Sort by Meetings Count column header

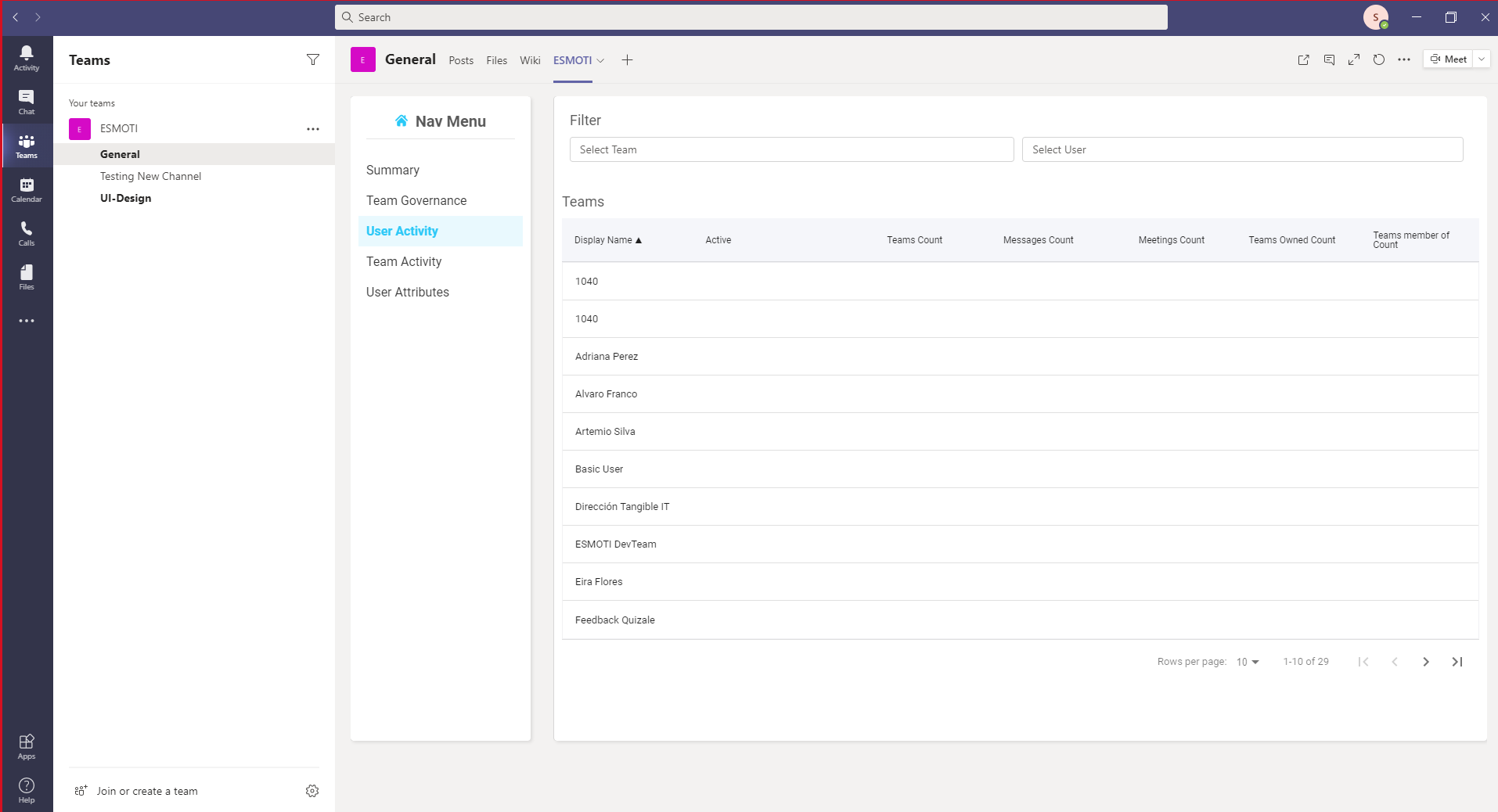(1172, 240)
